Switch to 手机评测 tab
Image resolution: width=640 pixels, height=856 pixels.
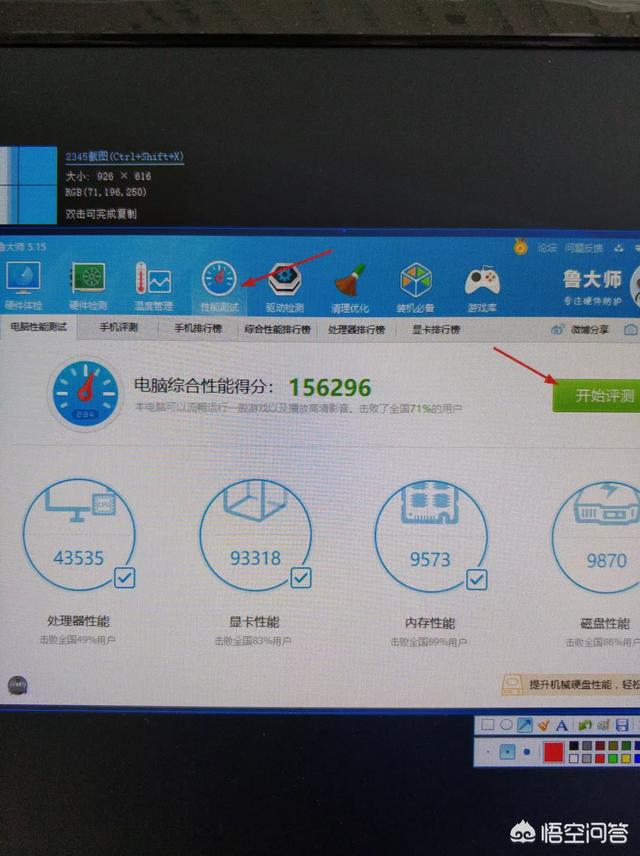click(118, 328)
